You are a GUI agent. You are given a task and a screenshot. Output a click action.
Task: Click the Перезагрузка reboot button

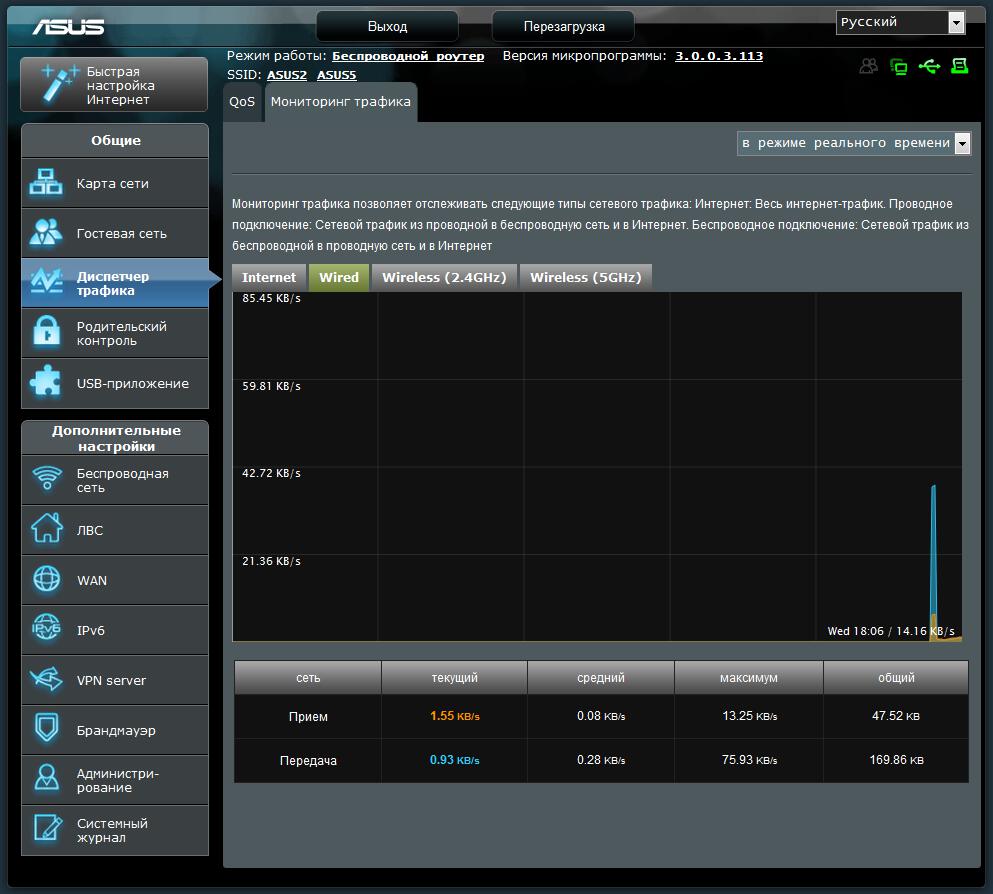564,27
